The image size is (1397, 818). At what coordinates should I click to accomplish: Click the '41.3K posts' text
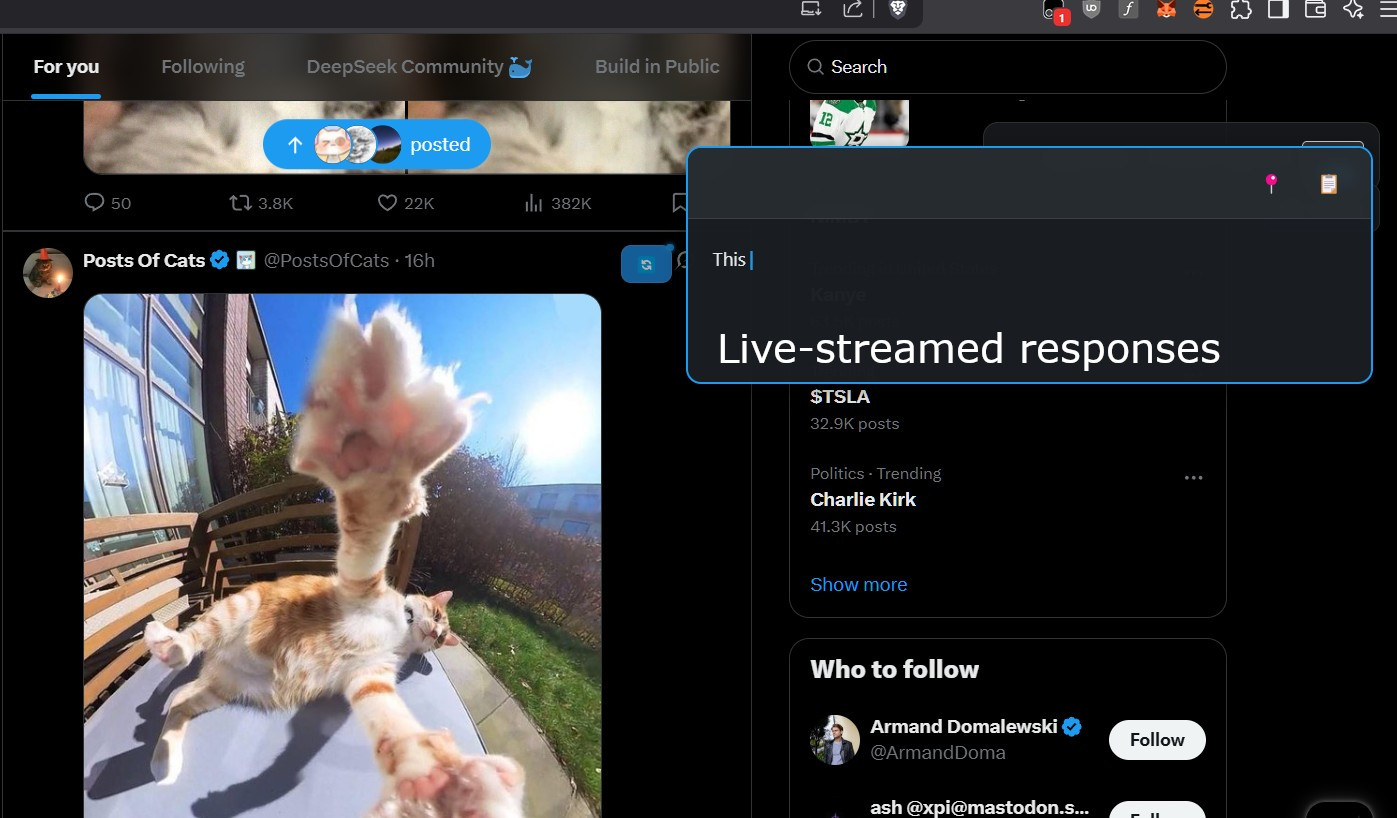[853, 527]
